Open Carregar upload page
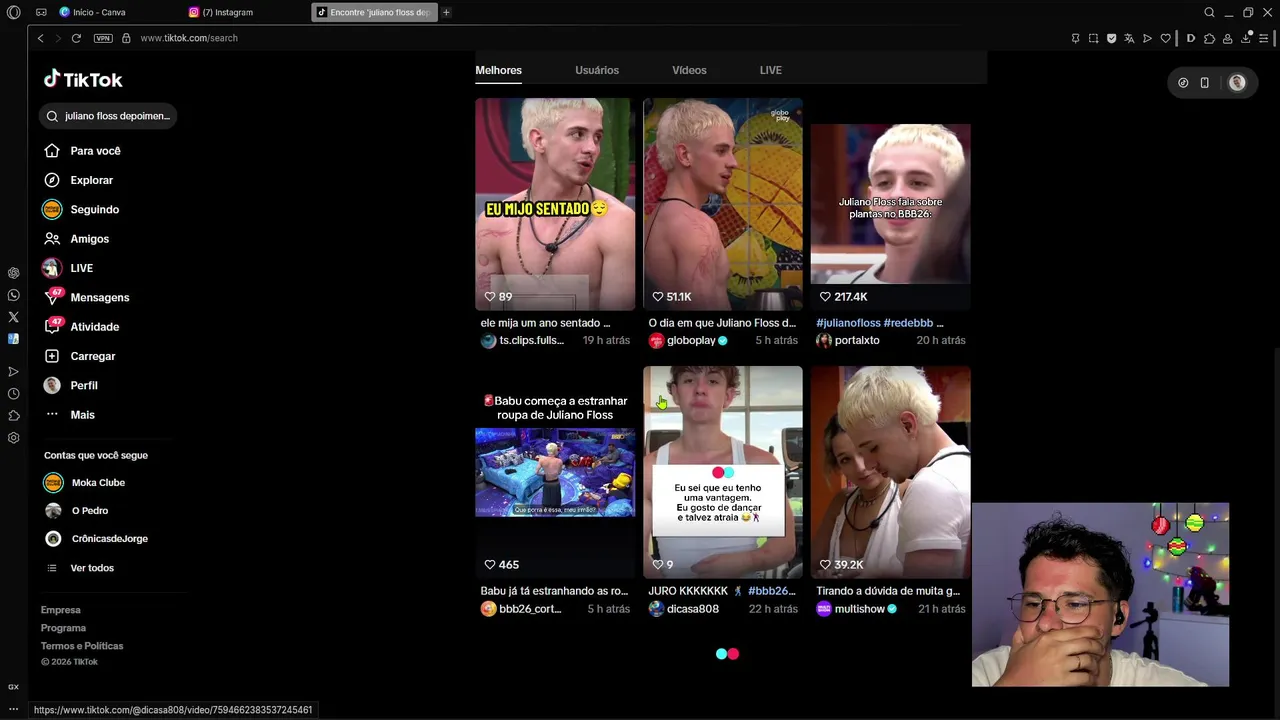1280x720 pixels. (x=92, y=356)
